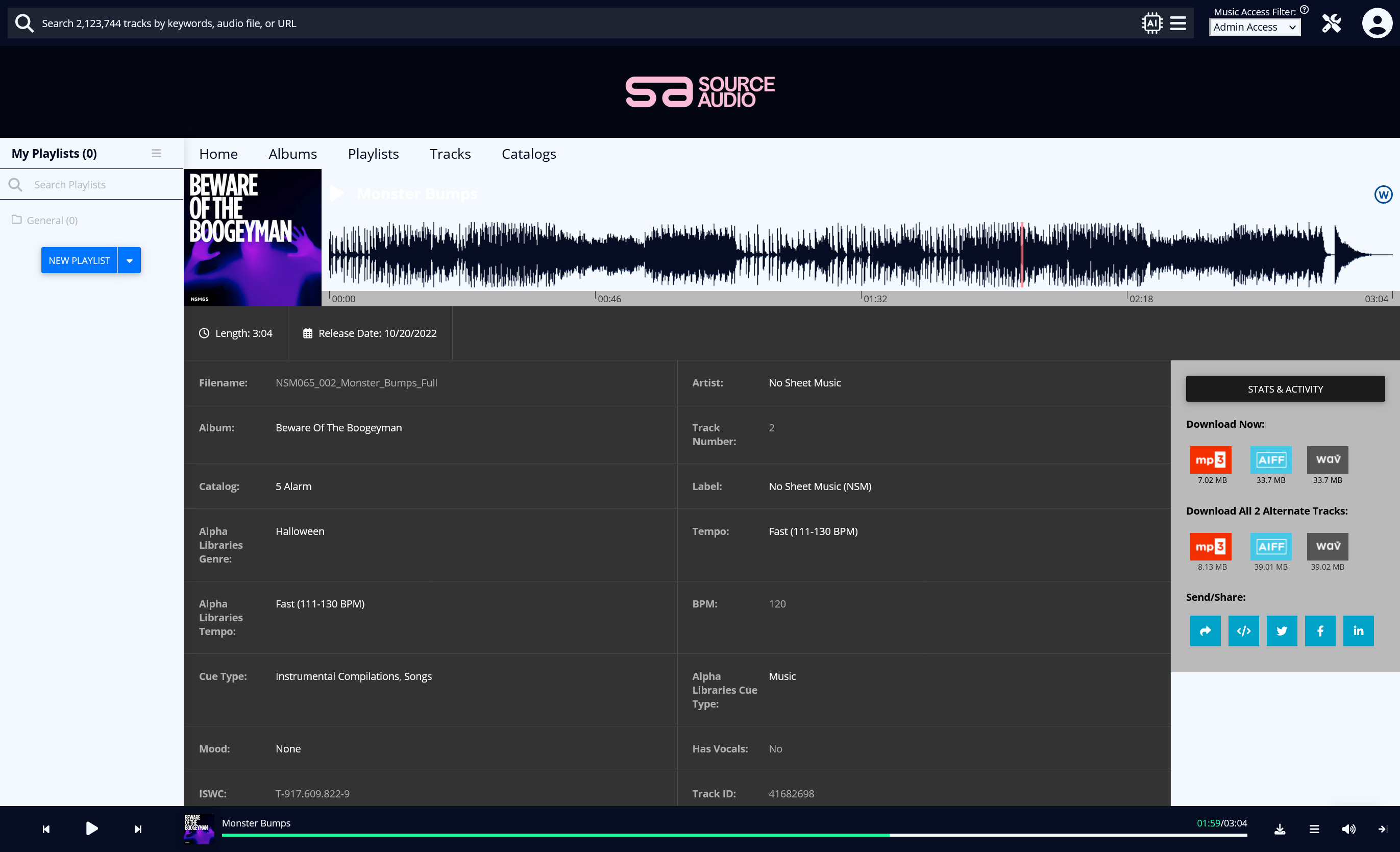
Task: Open the 5 Alarm catalog link
Action: [x=293, y=486]
